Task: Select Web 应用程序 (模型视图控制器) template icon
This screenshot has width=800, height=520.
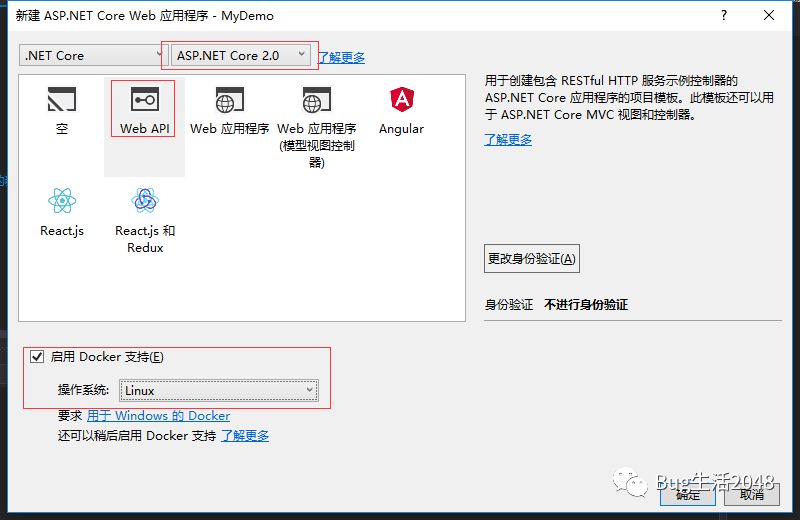Action: point(317,100)
